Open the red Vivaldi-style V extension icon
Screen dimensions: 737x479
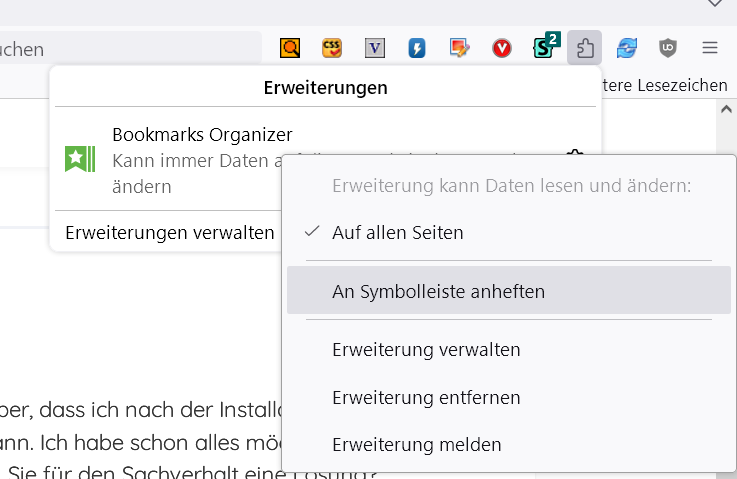coord(502,47)
